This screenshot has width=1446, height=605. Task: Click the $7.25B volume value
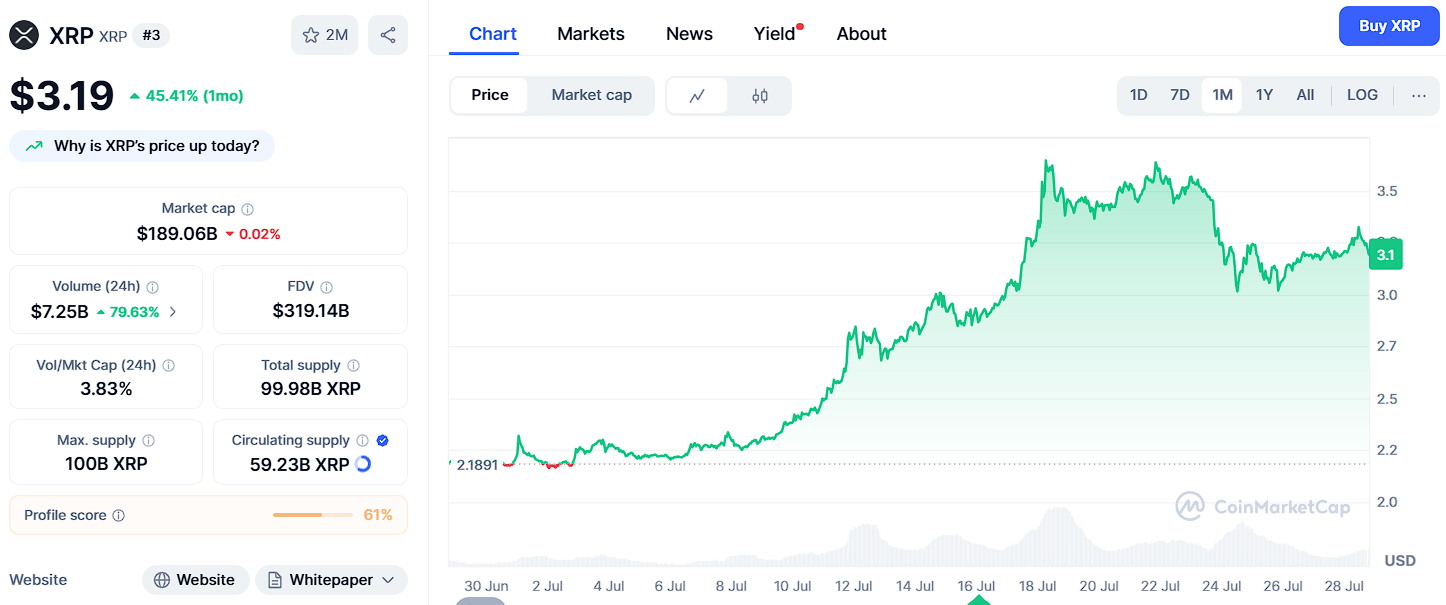[x=59, y=312]
